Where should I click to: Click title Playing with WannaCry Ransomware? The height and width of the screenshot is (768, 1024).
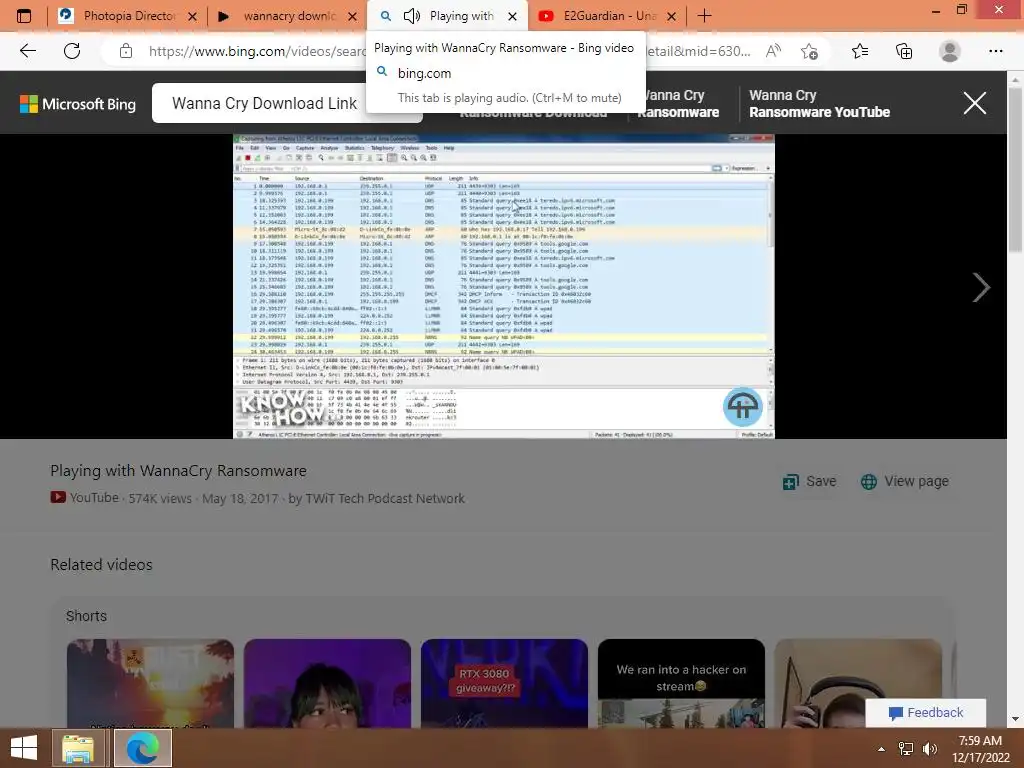point(178,470)
